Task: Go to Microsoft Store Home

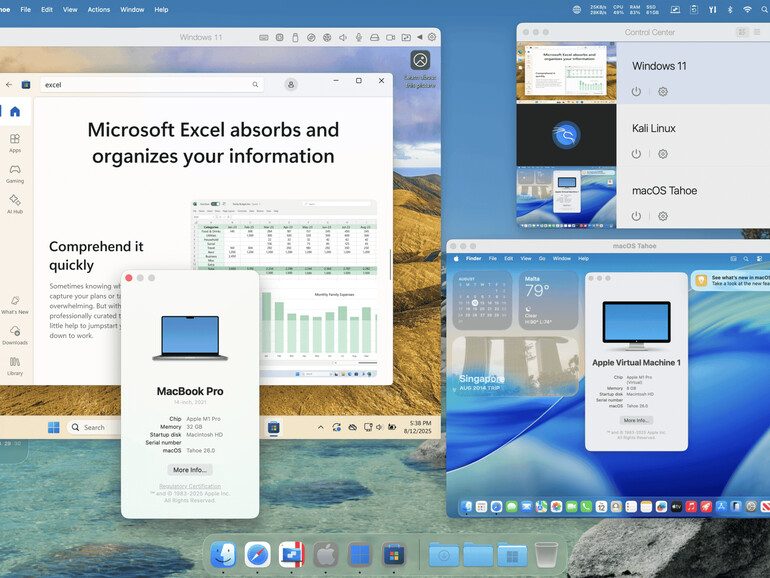Action: pyautogui.click(x=15, y=111)
